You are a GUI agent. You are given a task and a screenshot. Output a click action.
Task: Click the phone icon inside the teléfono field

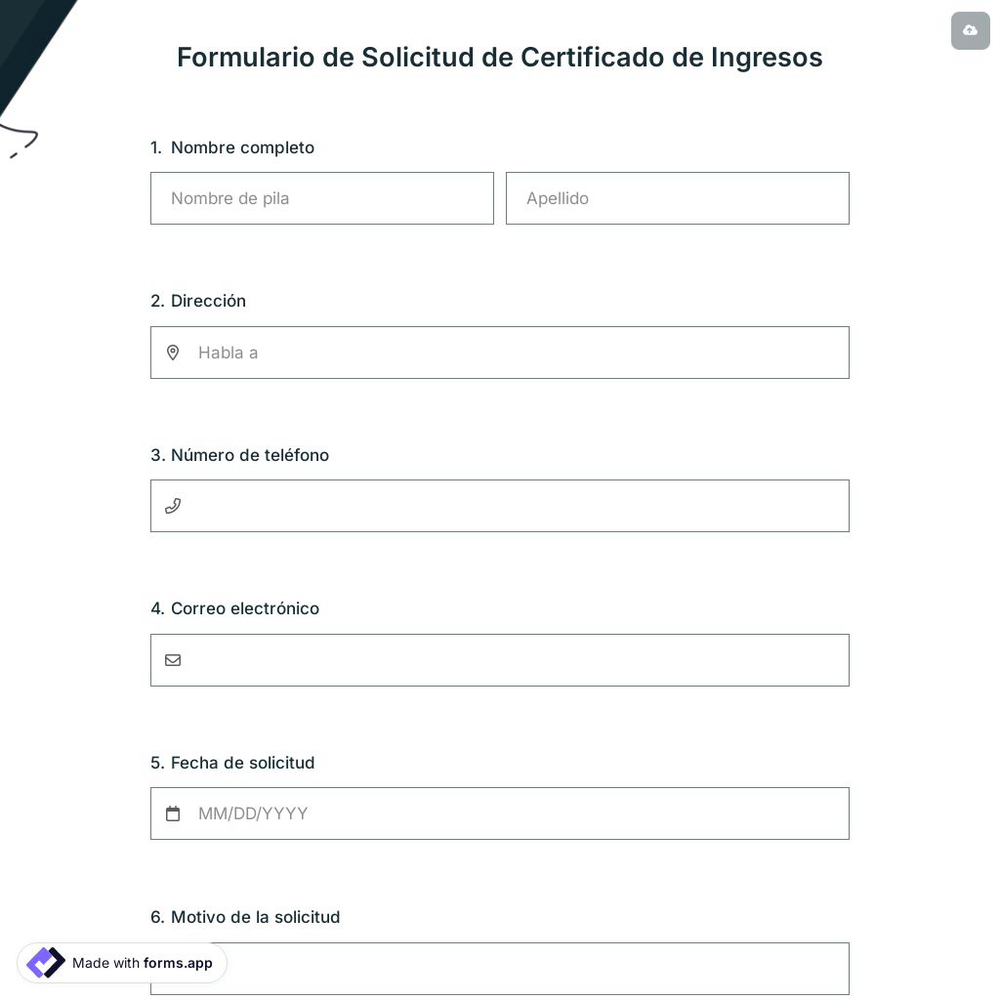pos(173,505)
